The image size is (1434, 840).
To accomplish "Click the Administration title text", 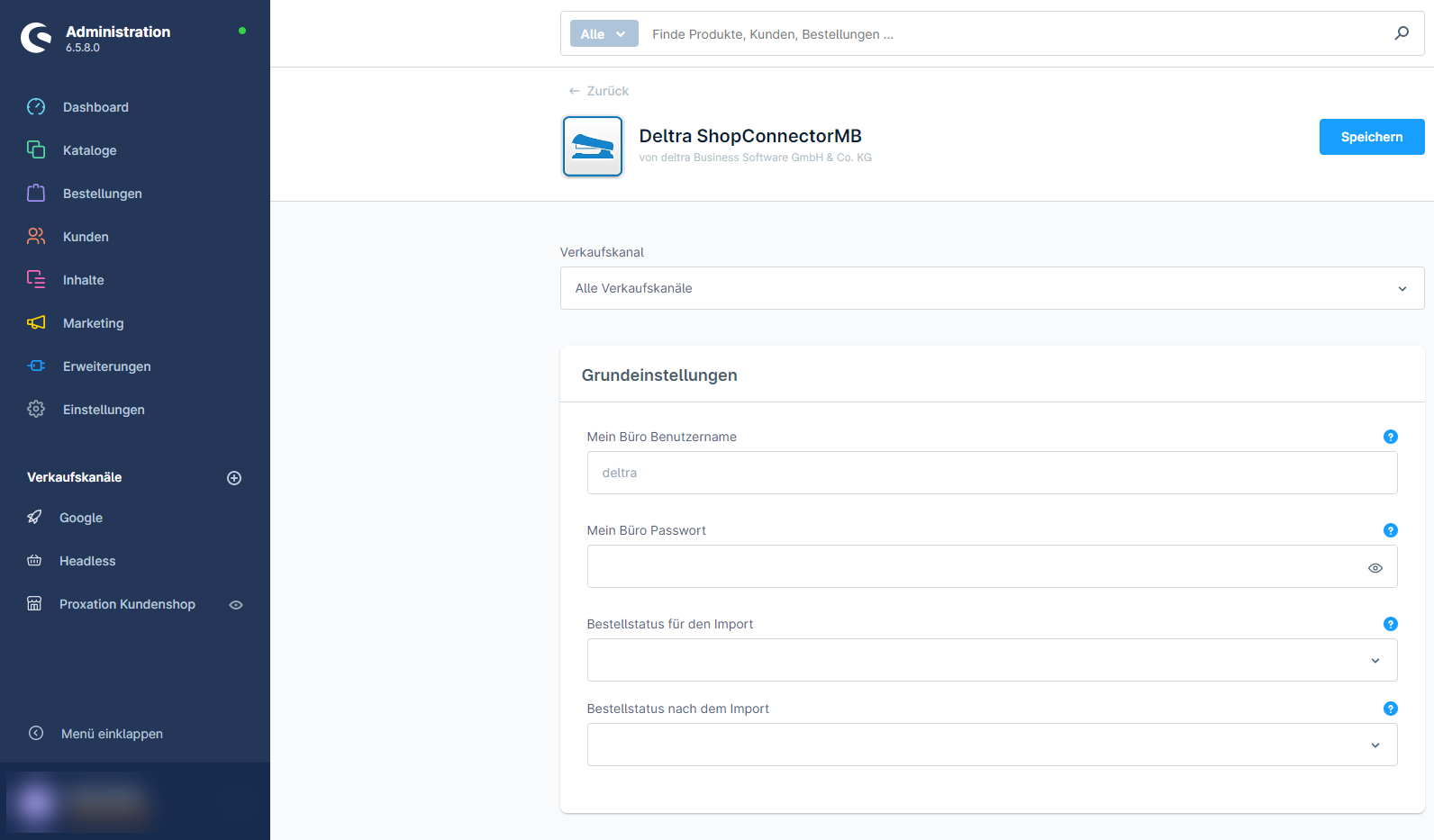I will pos(118,32).
